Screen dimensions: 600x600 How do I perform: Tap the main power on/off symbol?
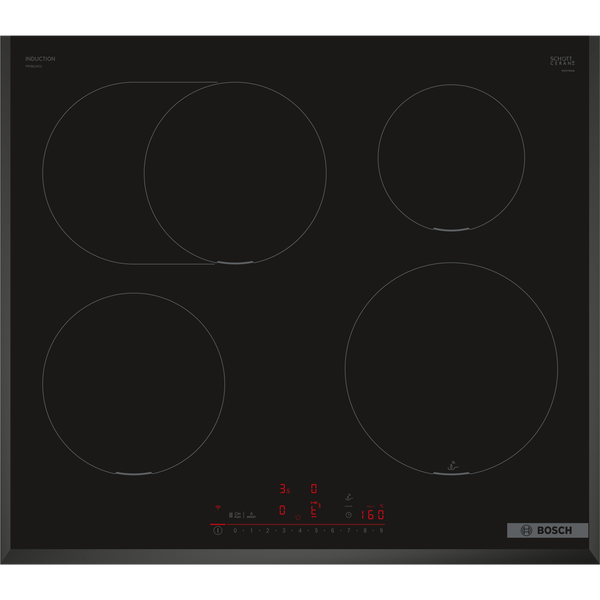pos(218,530)
